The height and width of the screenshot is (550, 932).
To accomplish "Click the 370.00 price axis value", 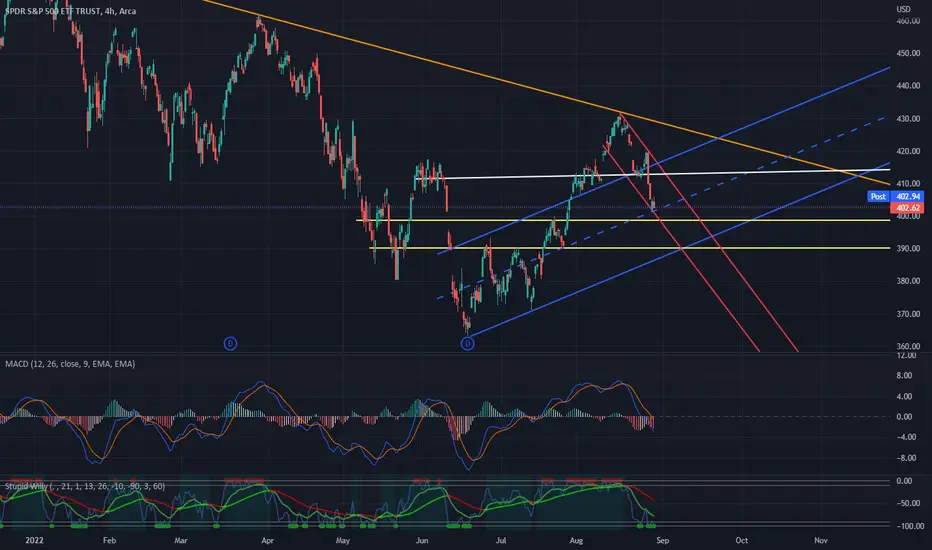I will 908,313.
